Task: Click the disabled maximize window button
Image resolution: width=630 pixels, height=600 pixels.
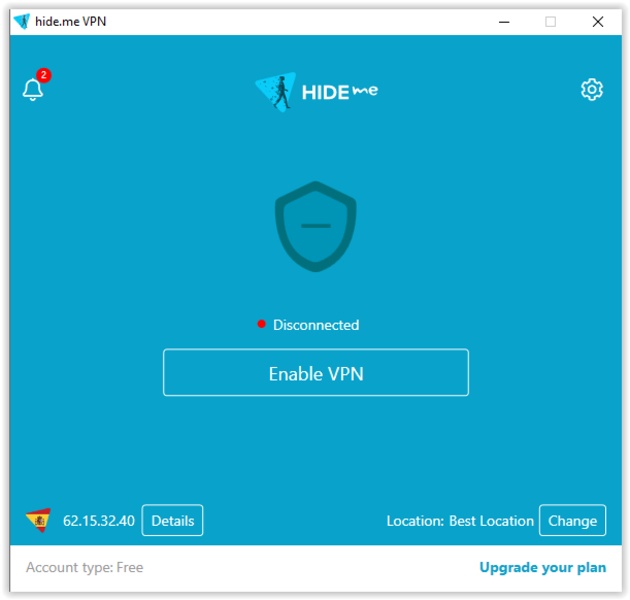Action: pos(550,22)
